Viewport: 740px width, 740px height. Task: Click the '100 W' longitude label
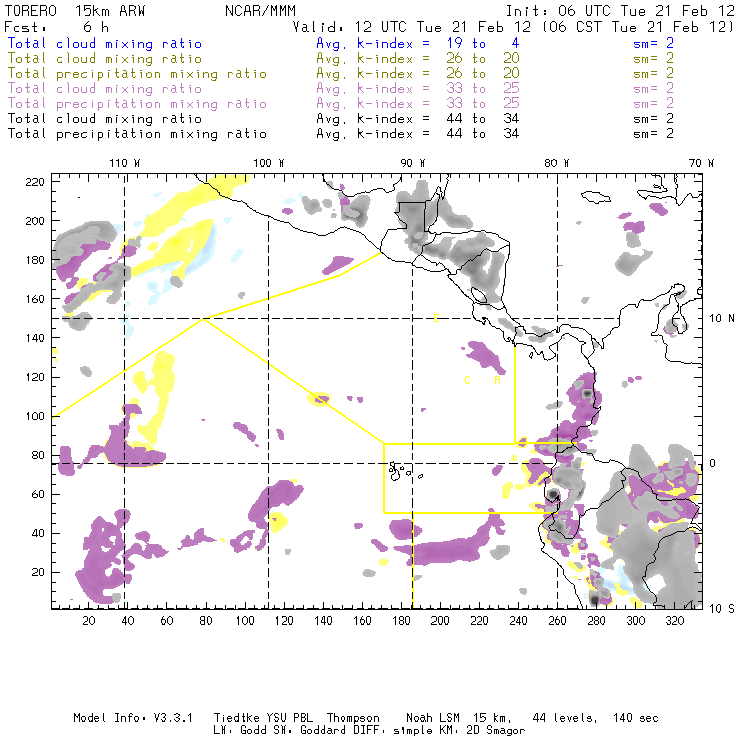[x=269, y=163]
